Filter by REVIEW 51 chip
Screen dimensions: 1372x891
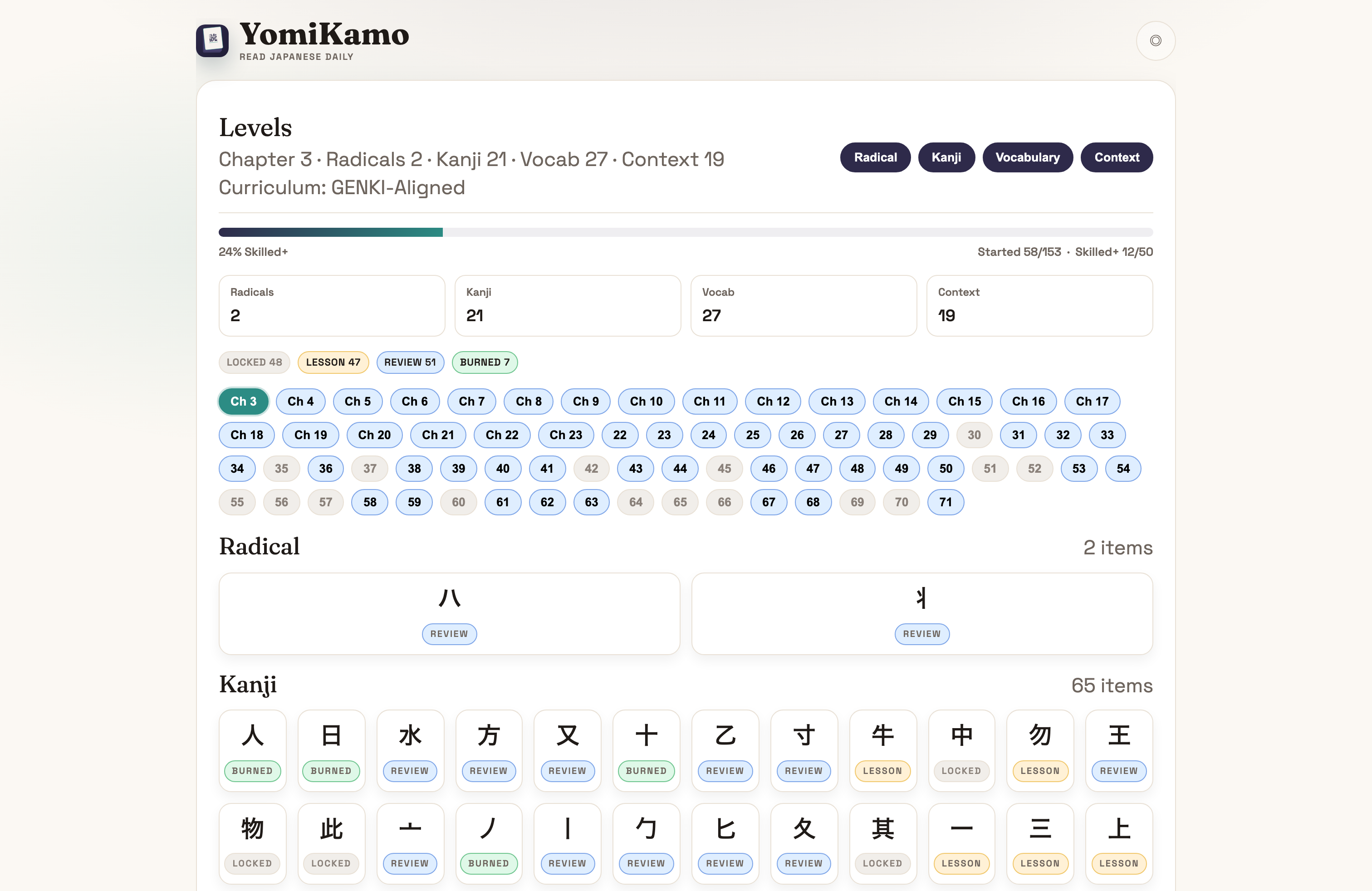411,362
